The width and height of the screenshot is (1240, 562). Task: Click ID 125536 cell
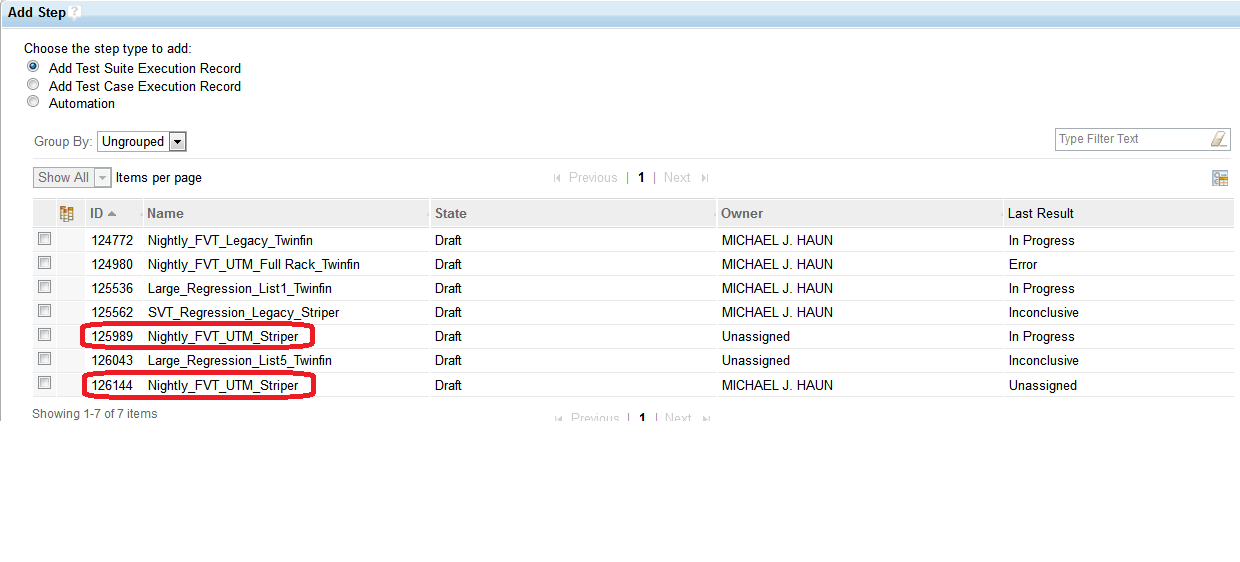point(112,288)
